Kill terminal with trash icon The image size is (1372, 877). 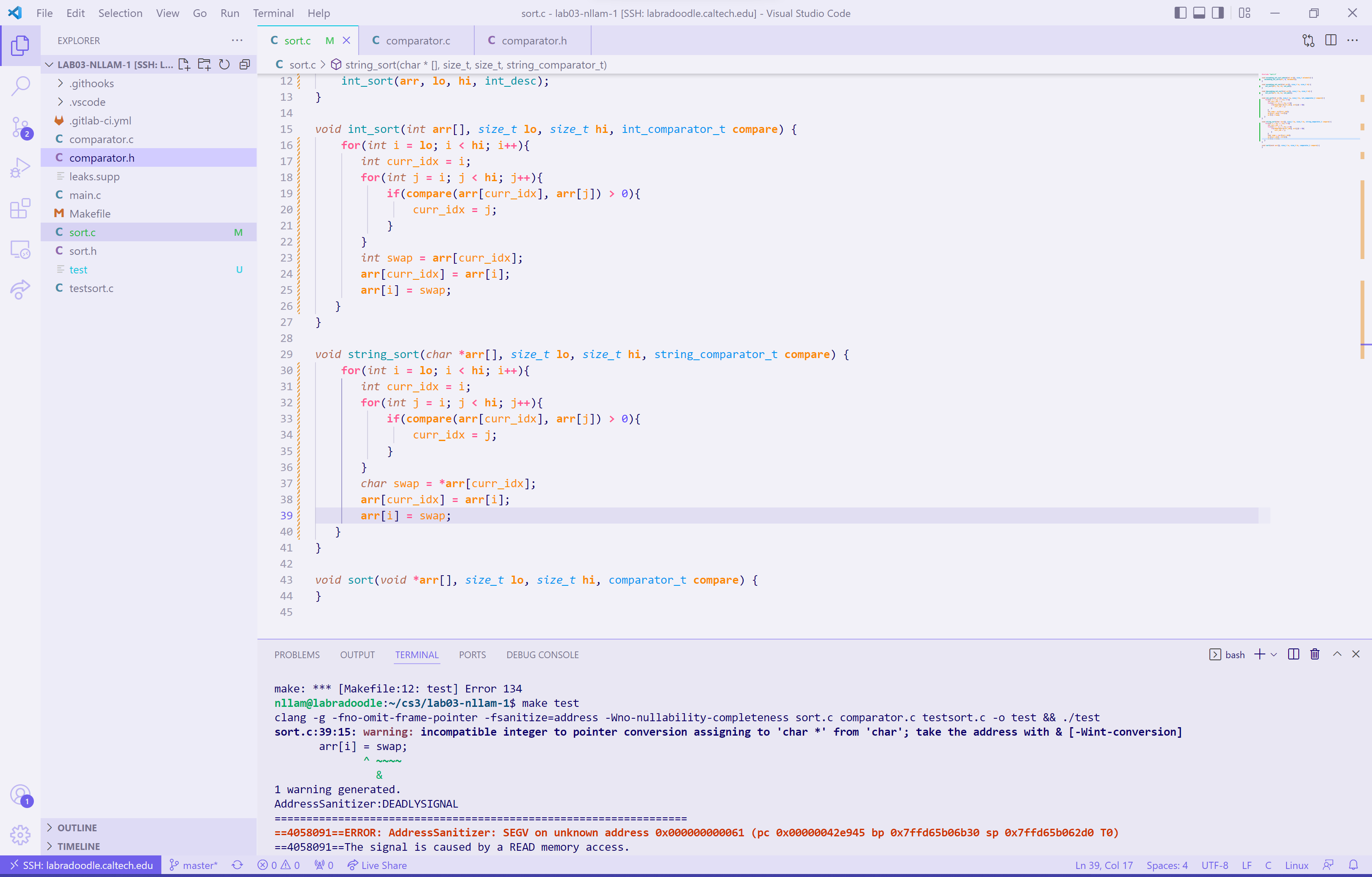(x=1314, y=654)
